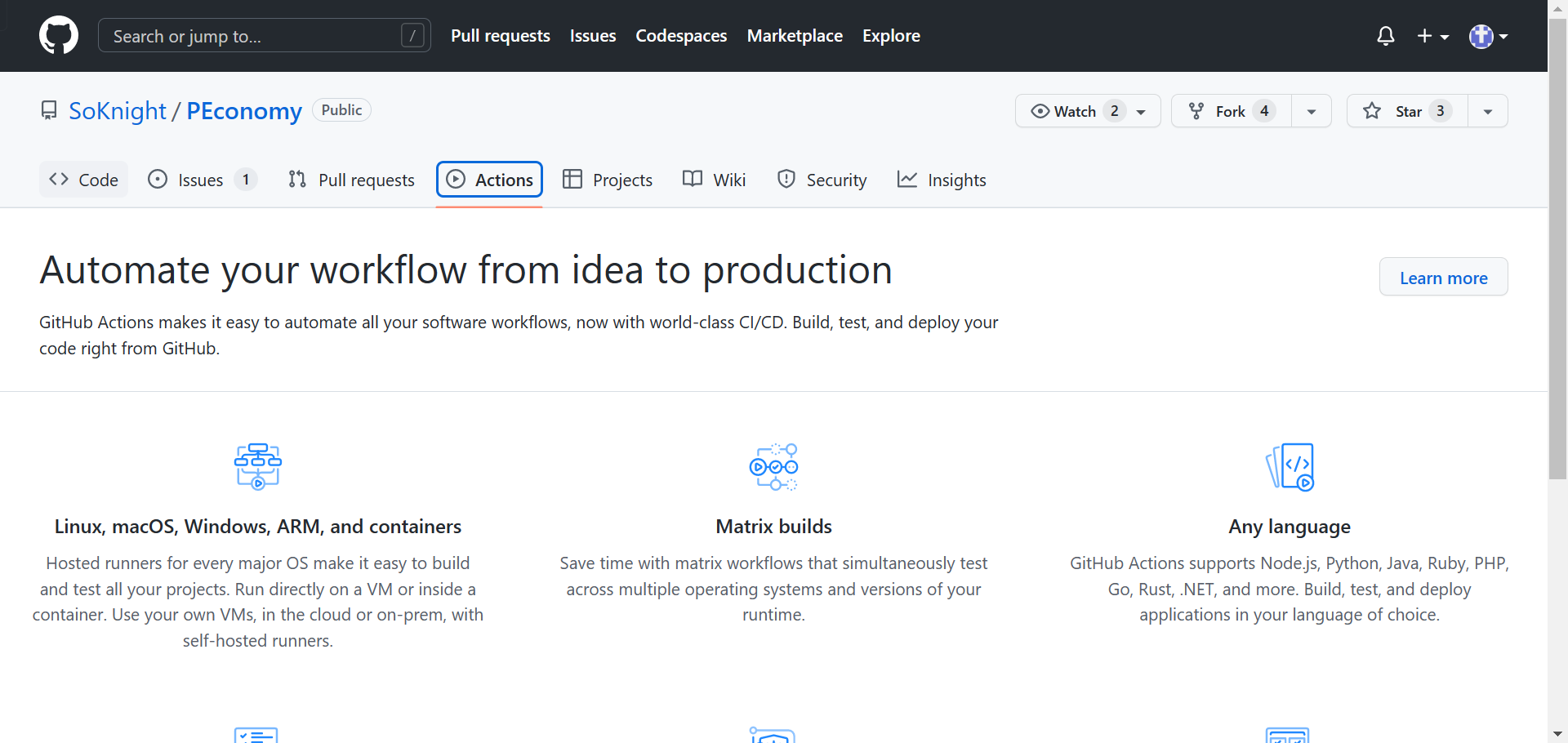Image resolution: width=1568 pixels, height=743 pixels.
Task: Open the notifications bell
Action: (1385, 36)
